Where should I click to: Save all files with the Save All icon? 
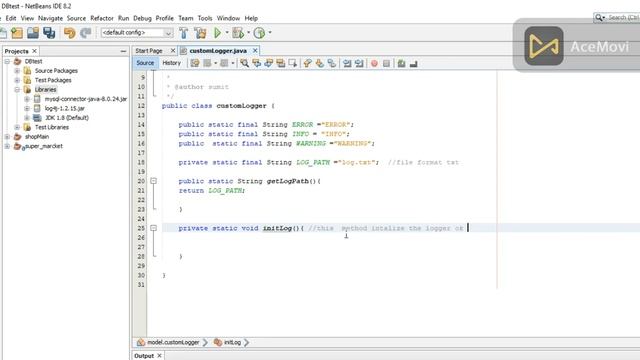pos(49,33)
